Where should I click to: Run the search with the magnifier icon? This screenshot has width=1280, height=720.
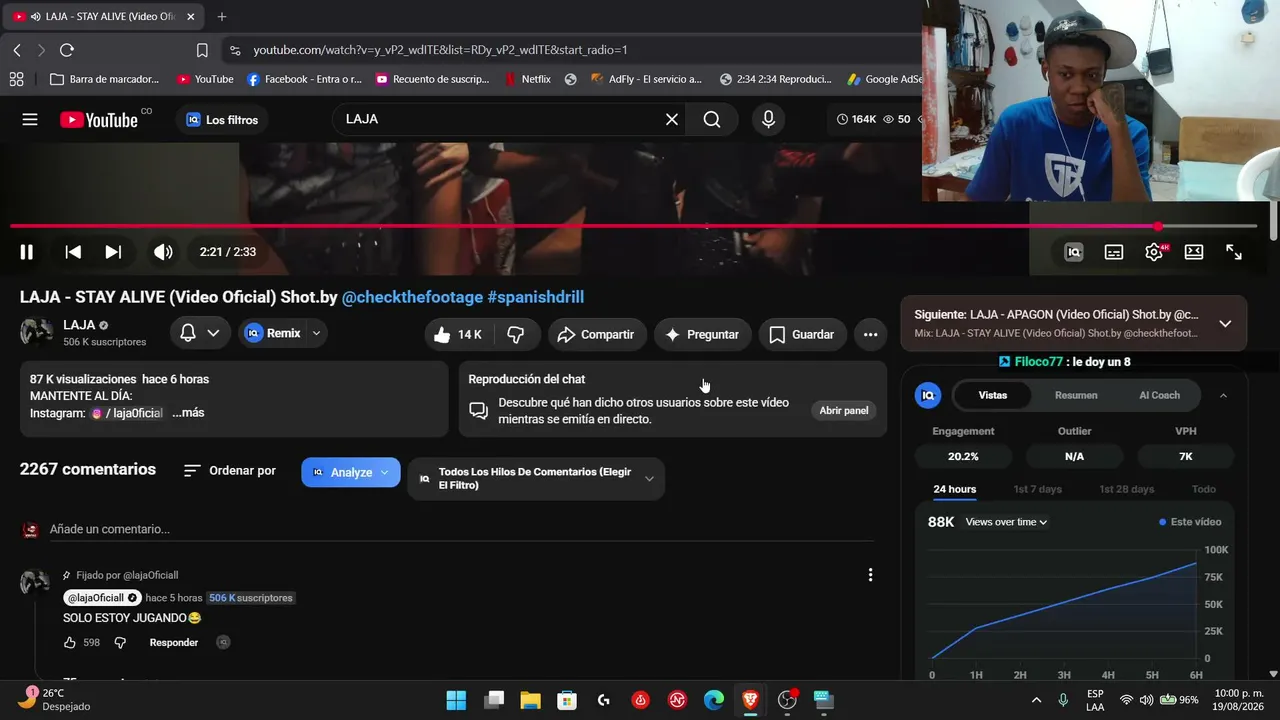click(712, 119)
